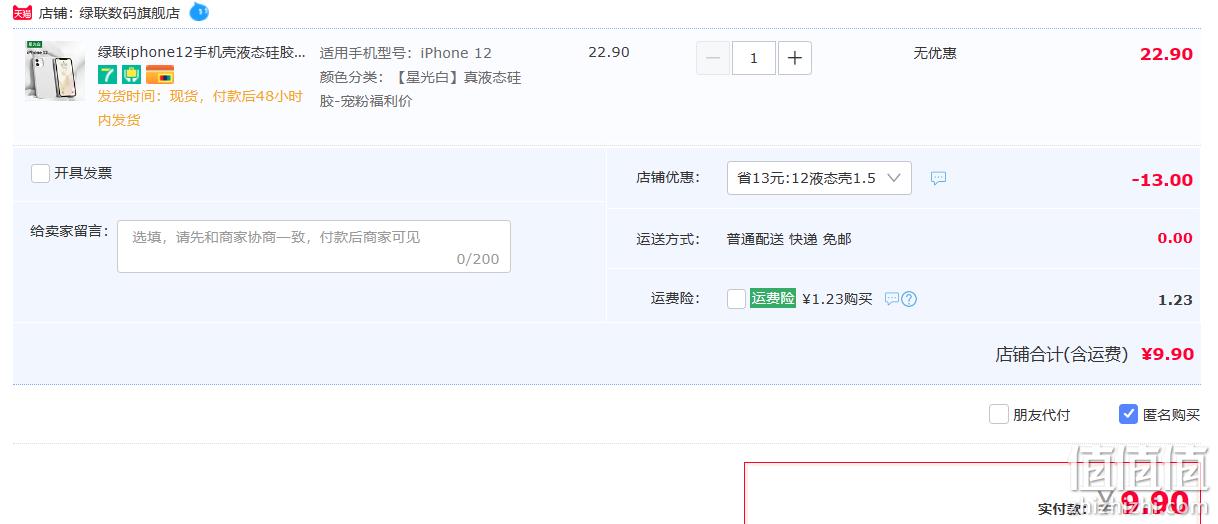The height and width of the screenshot is (524, 1218).
Task: Click the quantity input field
Action: click(754, 58)
